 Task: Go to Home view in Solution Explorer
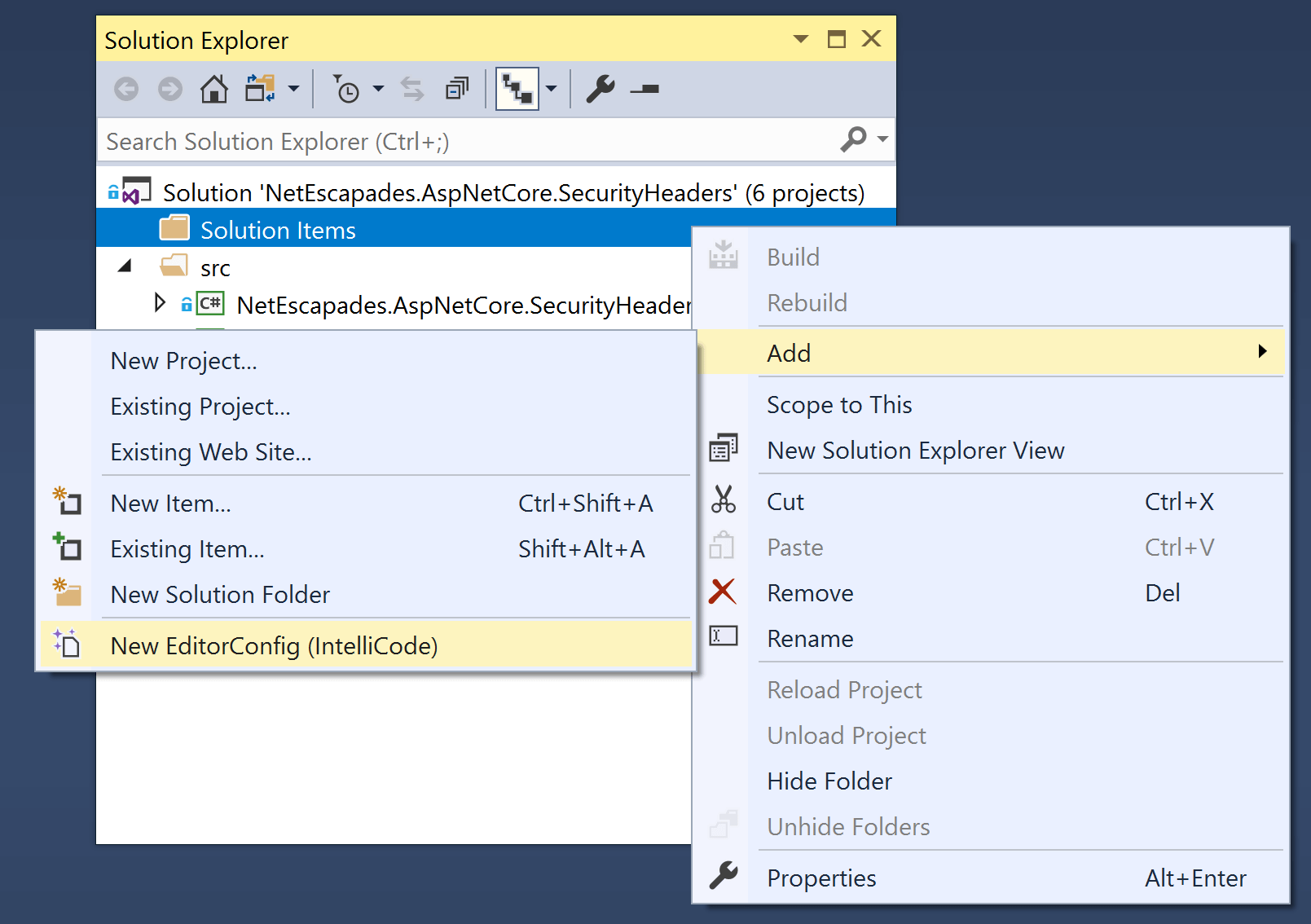click(x=214, y=89)
